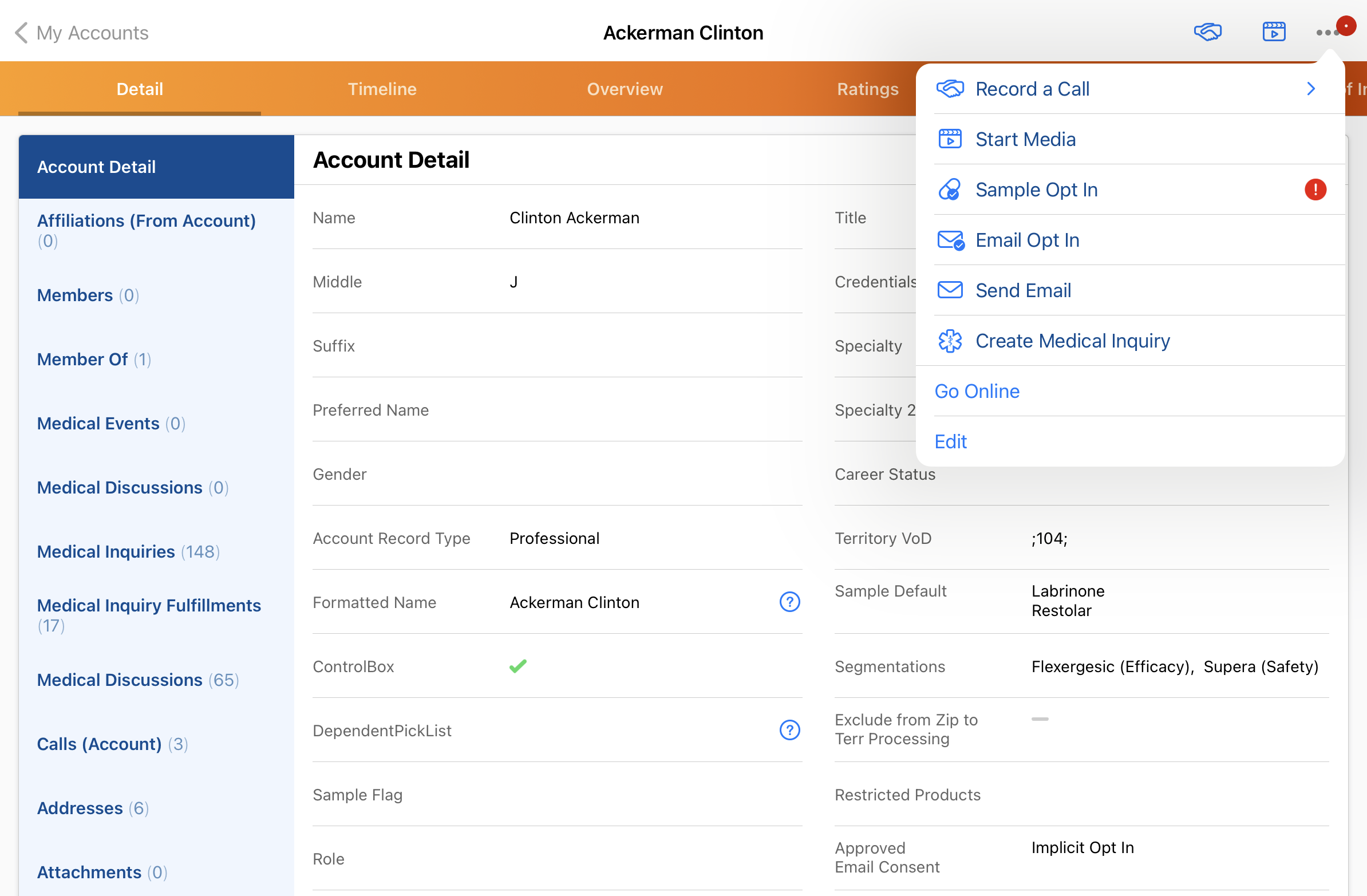Click the Start Media menu option
The width and height of the screenshot is (1367, 896).
click(1025, 140)
